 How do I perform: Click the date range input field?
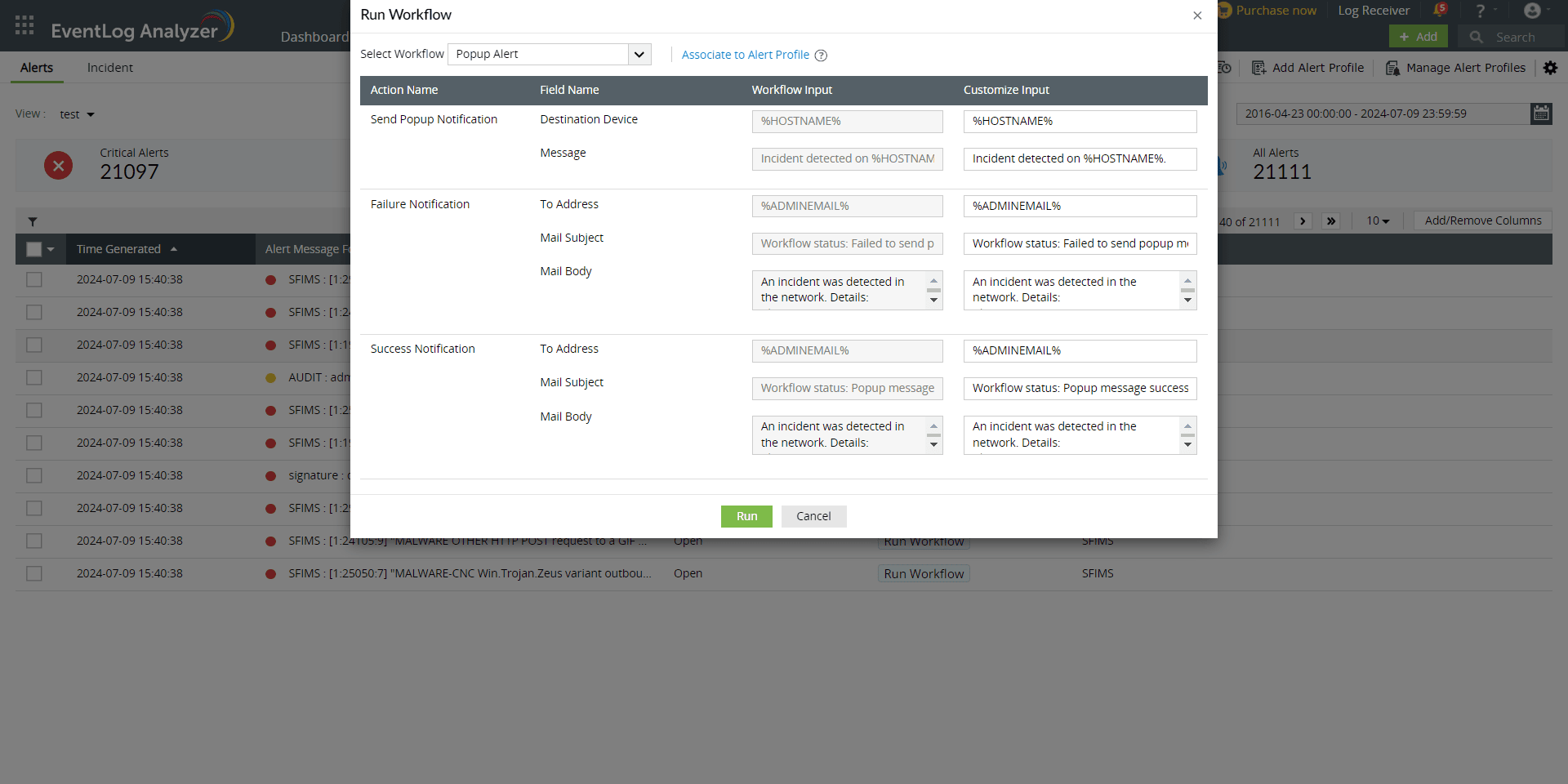1380,114
